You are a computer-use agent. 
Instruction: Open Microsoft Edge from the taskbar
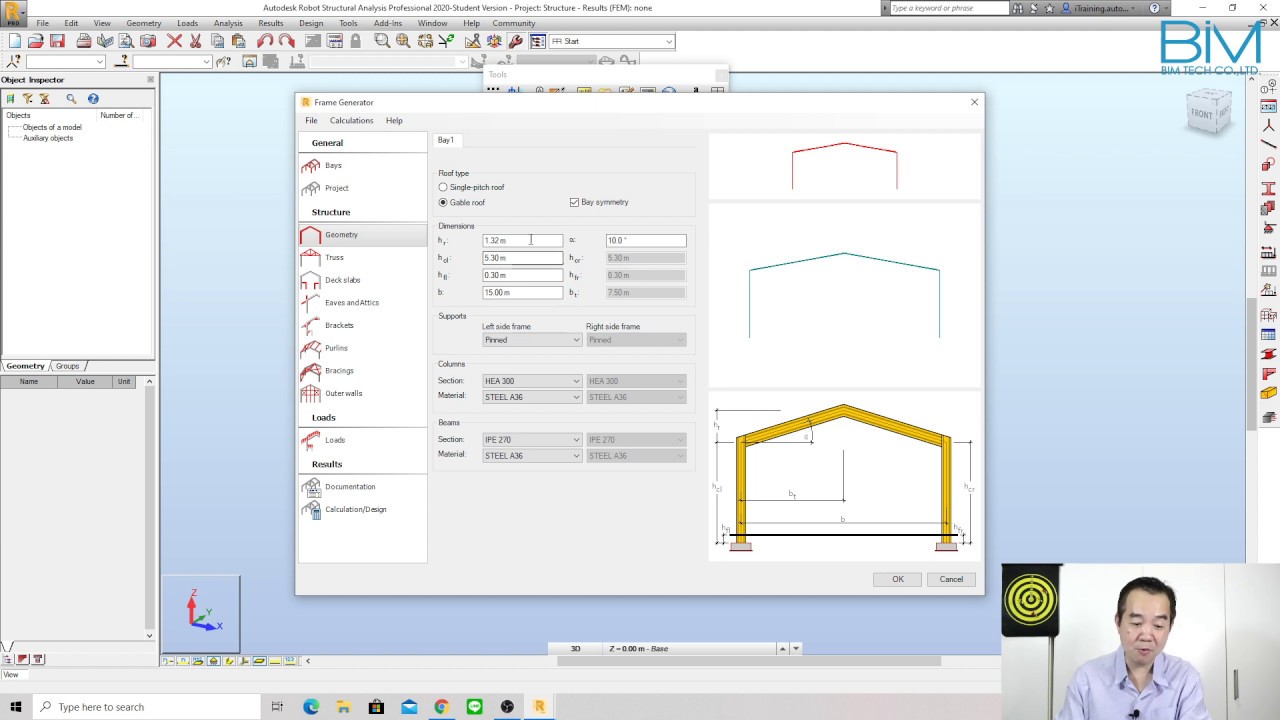click(x=311, y=707)
